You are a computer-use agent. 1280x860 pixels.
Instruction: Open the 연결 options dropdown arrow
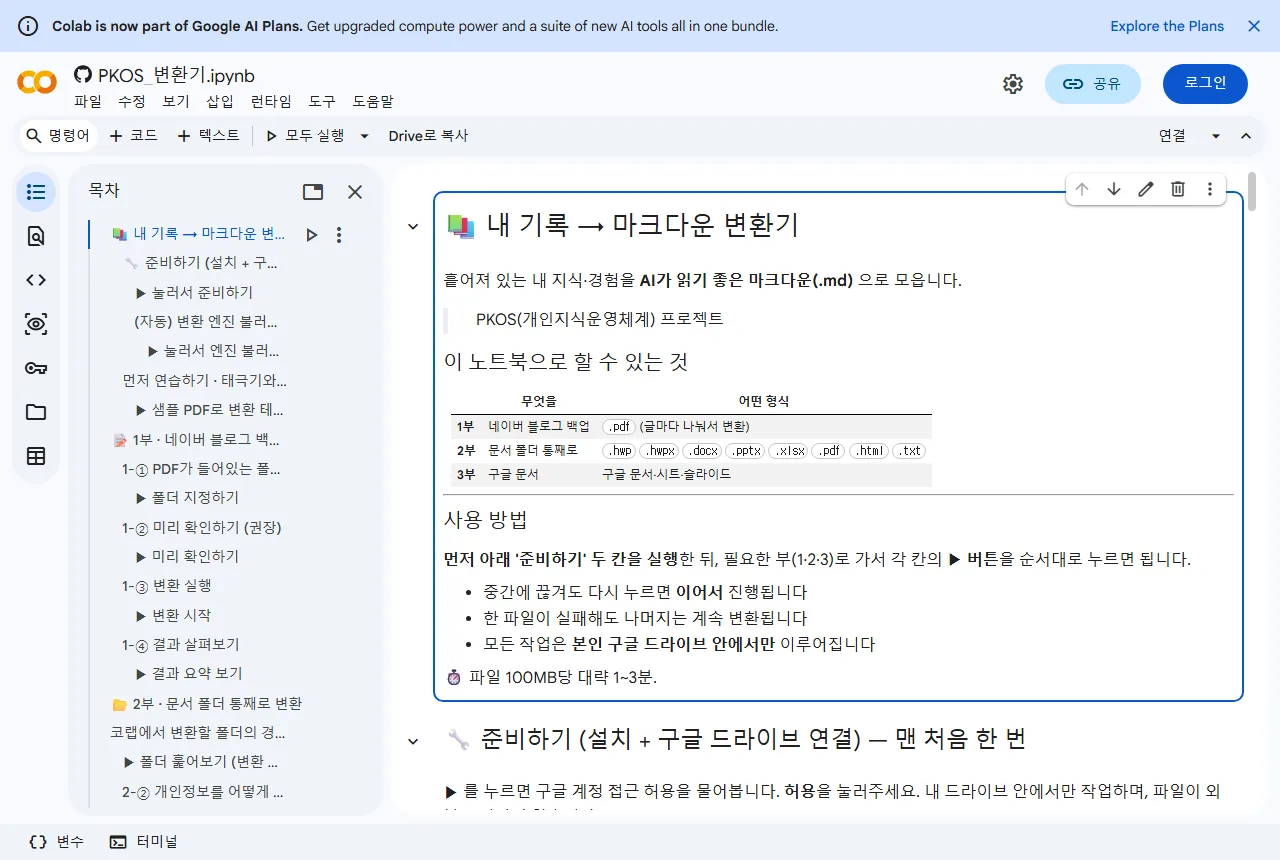[x=1216, y=136]
